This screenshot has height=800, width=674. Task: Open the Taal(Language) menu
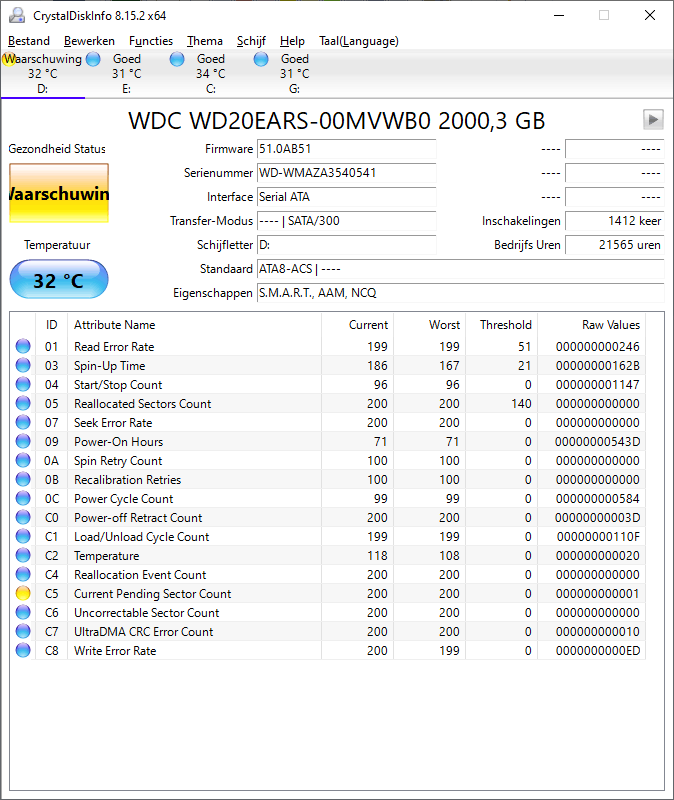pos(359,41)
